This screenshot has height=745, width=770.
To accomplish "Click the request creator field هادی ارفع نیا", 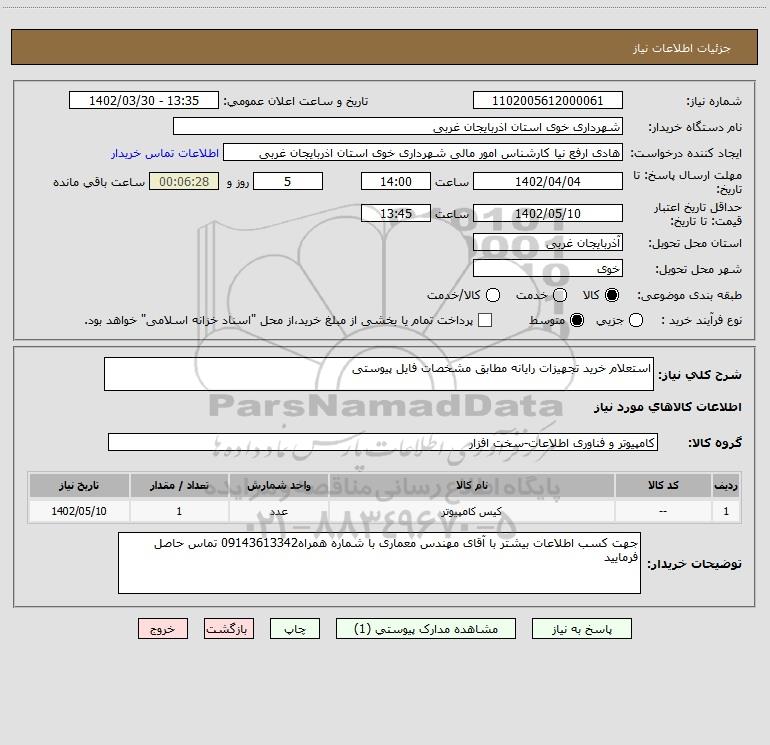I will (423, 153).
